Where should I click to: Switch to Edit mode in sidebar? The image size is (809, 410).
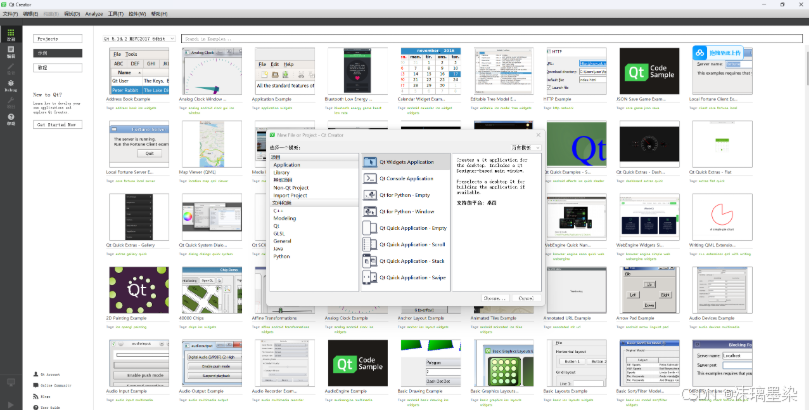pyautogui.click(x=11, y=52)
